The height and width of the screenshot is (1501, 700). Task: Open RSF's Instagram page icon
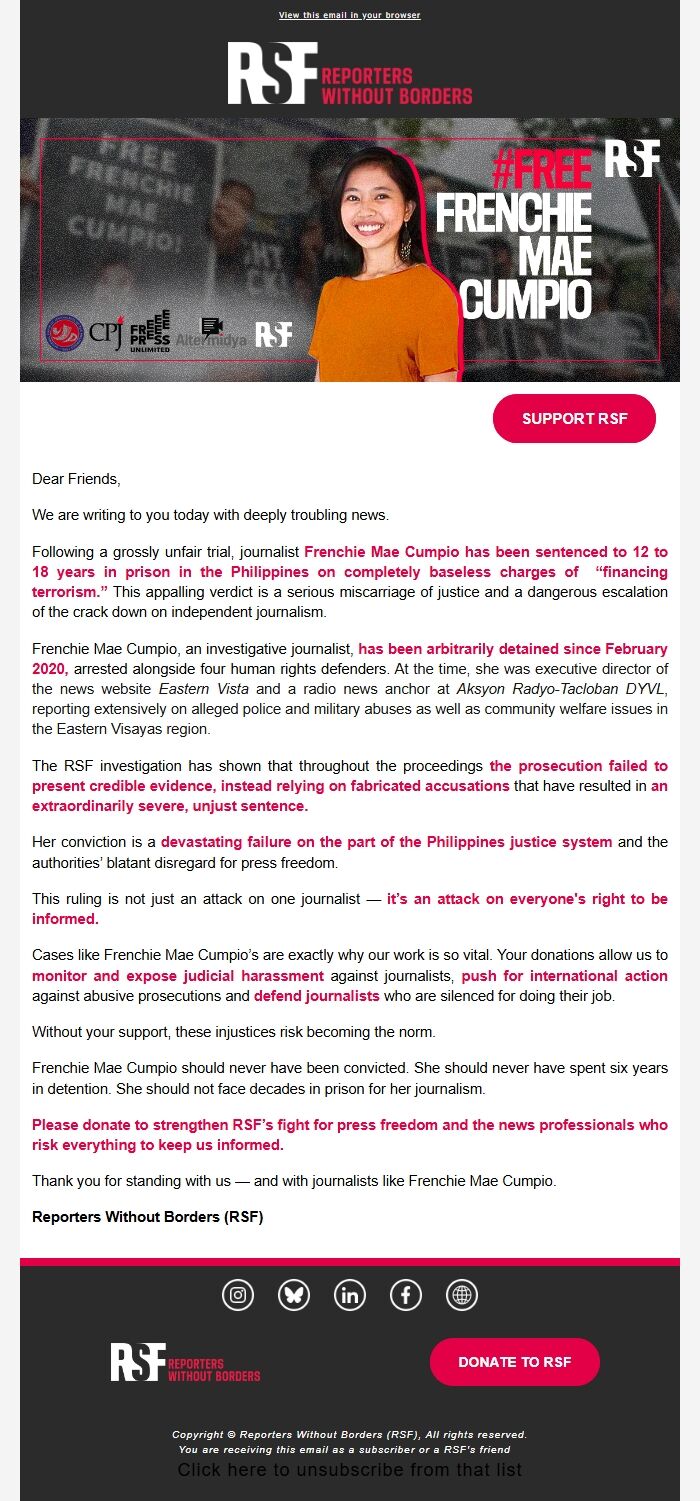236,1295
